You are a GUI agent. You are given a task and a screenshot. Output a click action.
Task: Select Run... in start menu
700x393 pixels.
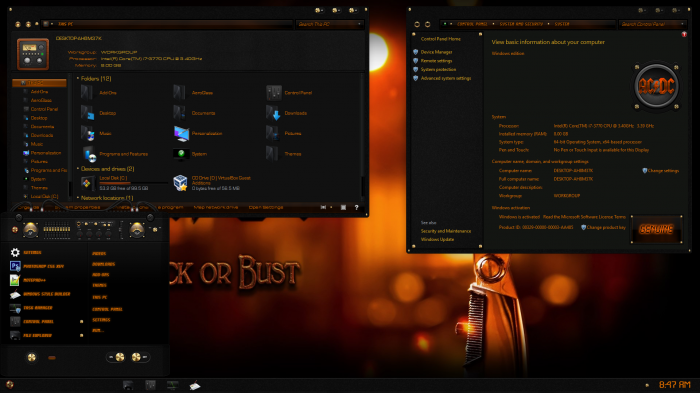click(x=97, y=330)
